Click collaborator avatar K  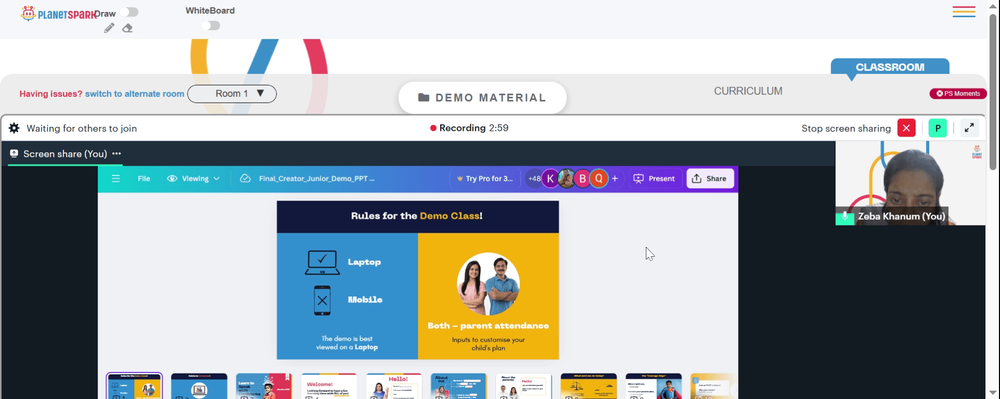(550, 179)
